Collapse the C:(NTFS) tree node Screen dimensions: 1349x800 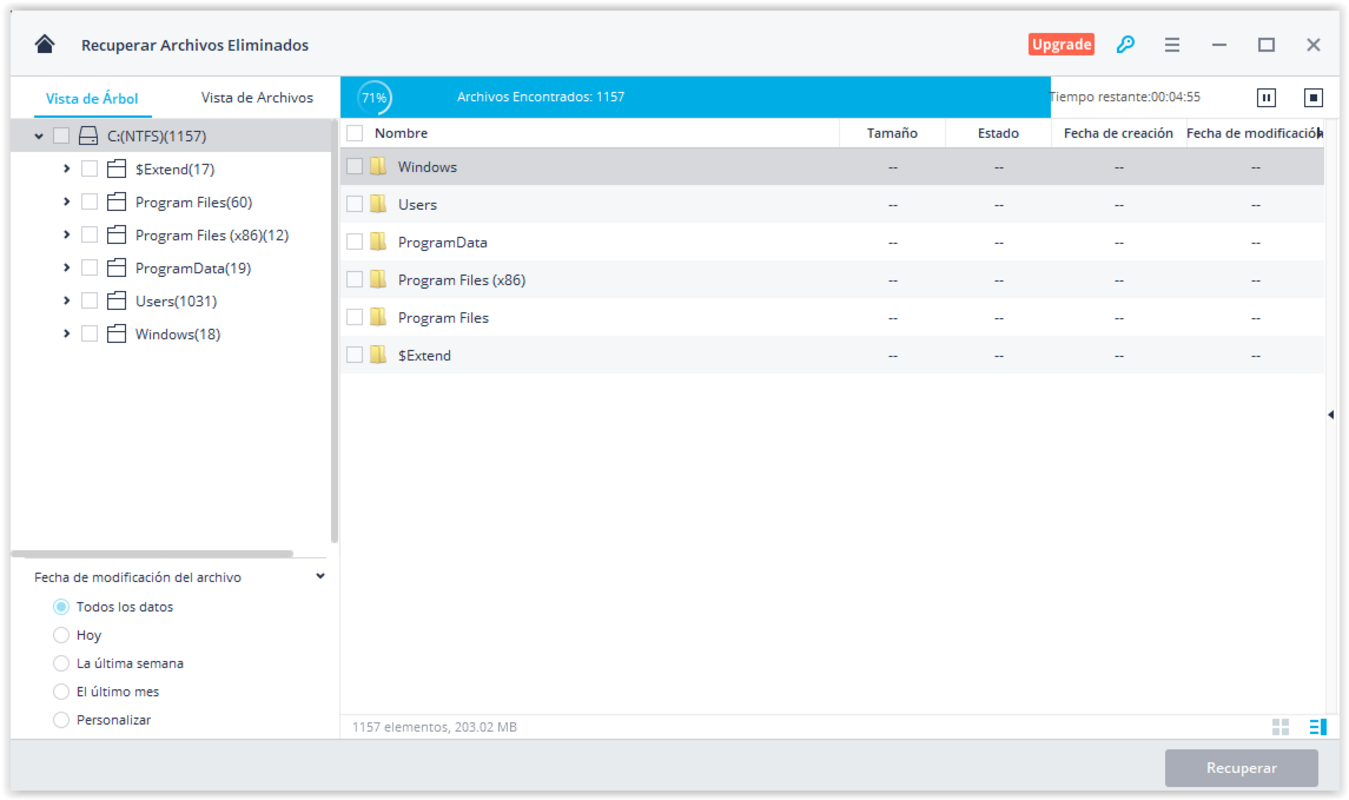(38, 136)
